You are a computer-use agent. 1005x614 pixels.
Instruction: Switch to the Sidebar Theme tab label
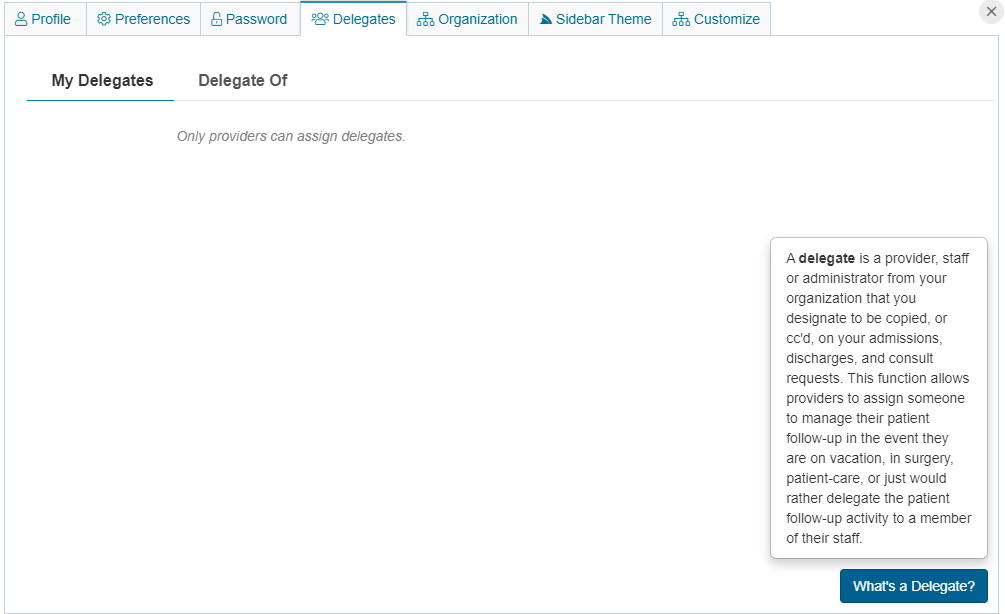pos(603,19)
